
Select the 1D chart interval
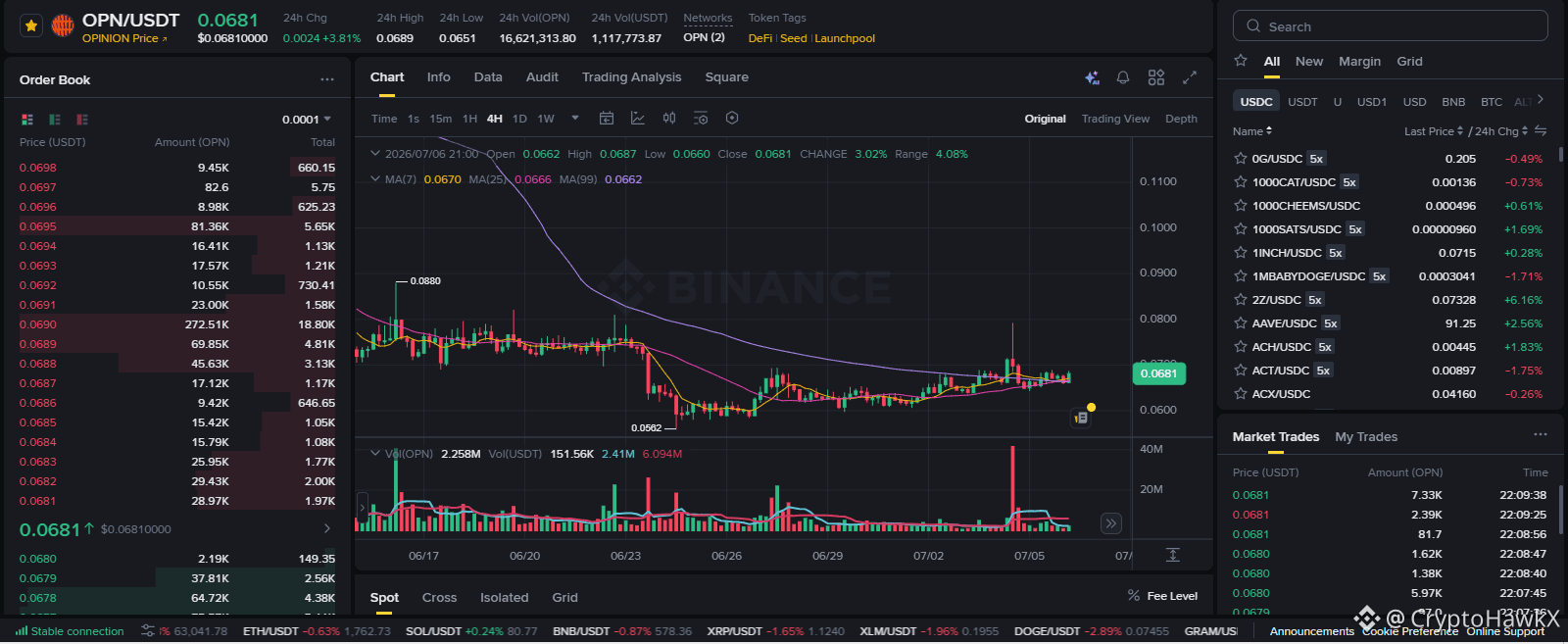[x=519, y=119]
